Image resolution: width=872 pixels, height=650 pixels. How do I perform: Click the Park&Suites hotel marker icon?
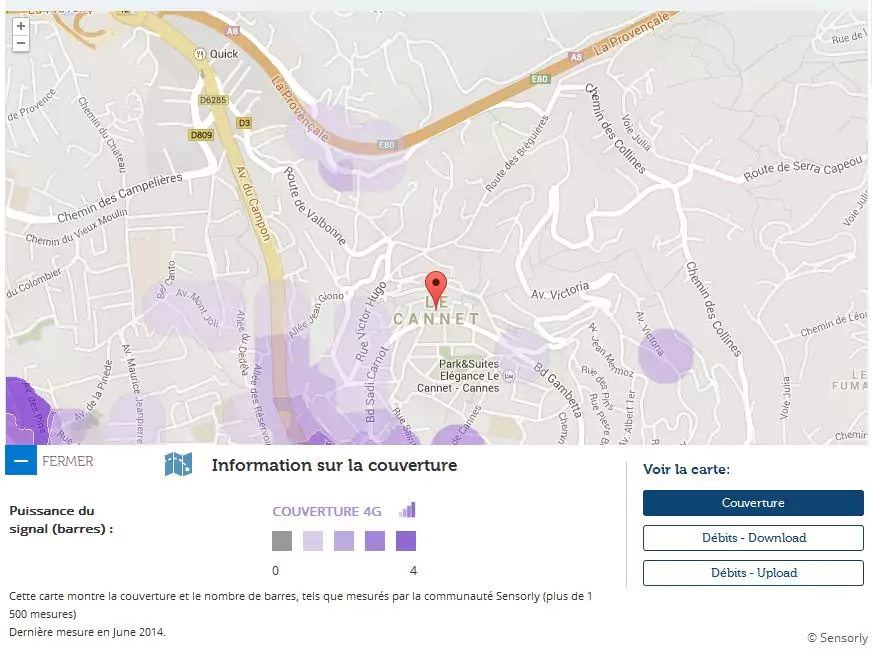(x=511, y=377)
